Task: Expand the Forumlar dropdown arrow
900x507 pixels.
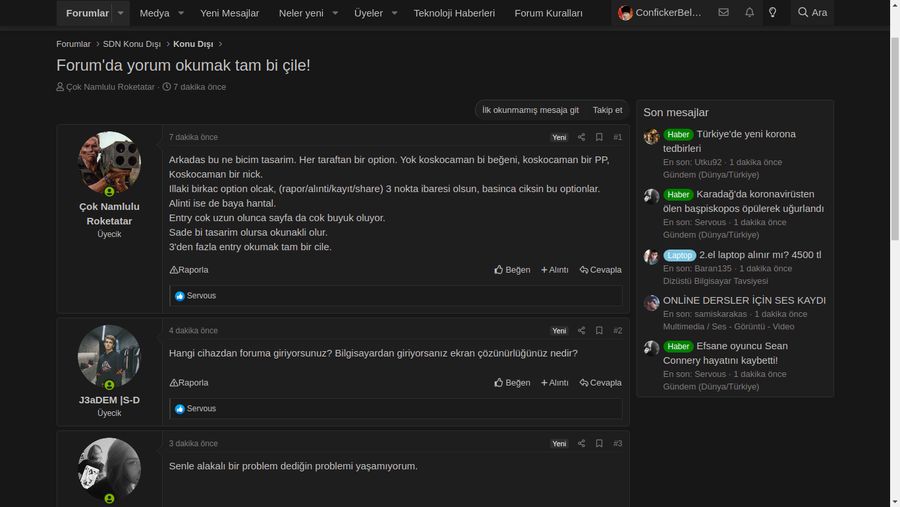Action: 121,13
